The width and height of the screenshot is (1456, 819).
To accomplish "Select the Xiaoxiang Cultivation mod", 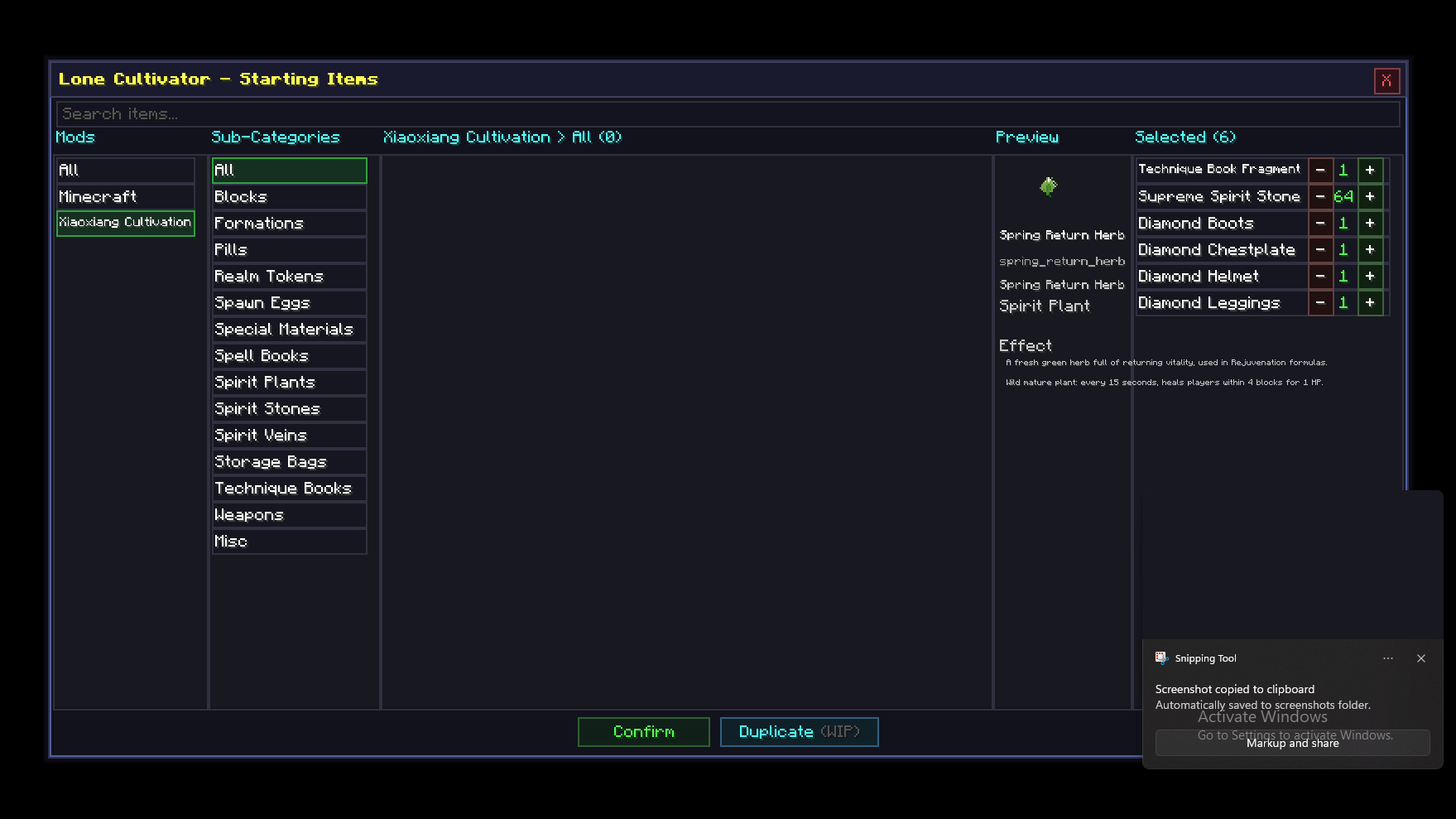I will coord(125,224).
